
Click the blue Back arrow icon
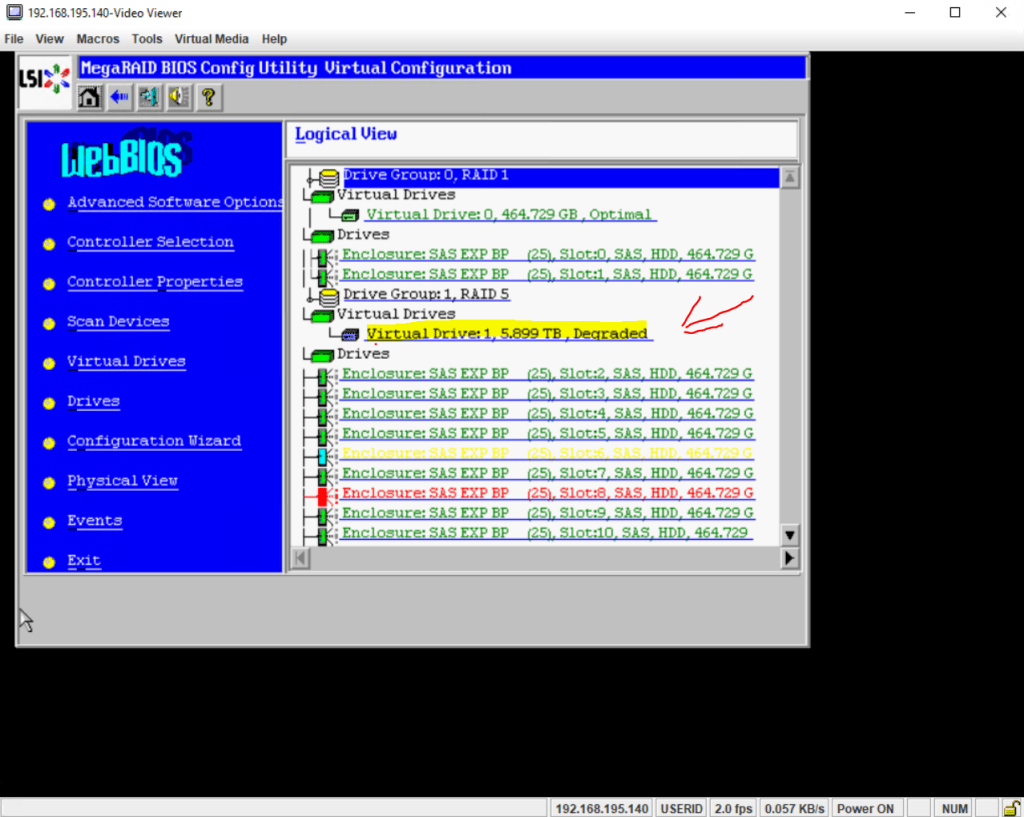tap(120, 97)
